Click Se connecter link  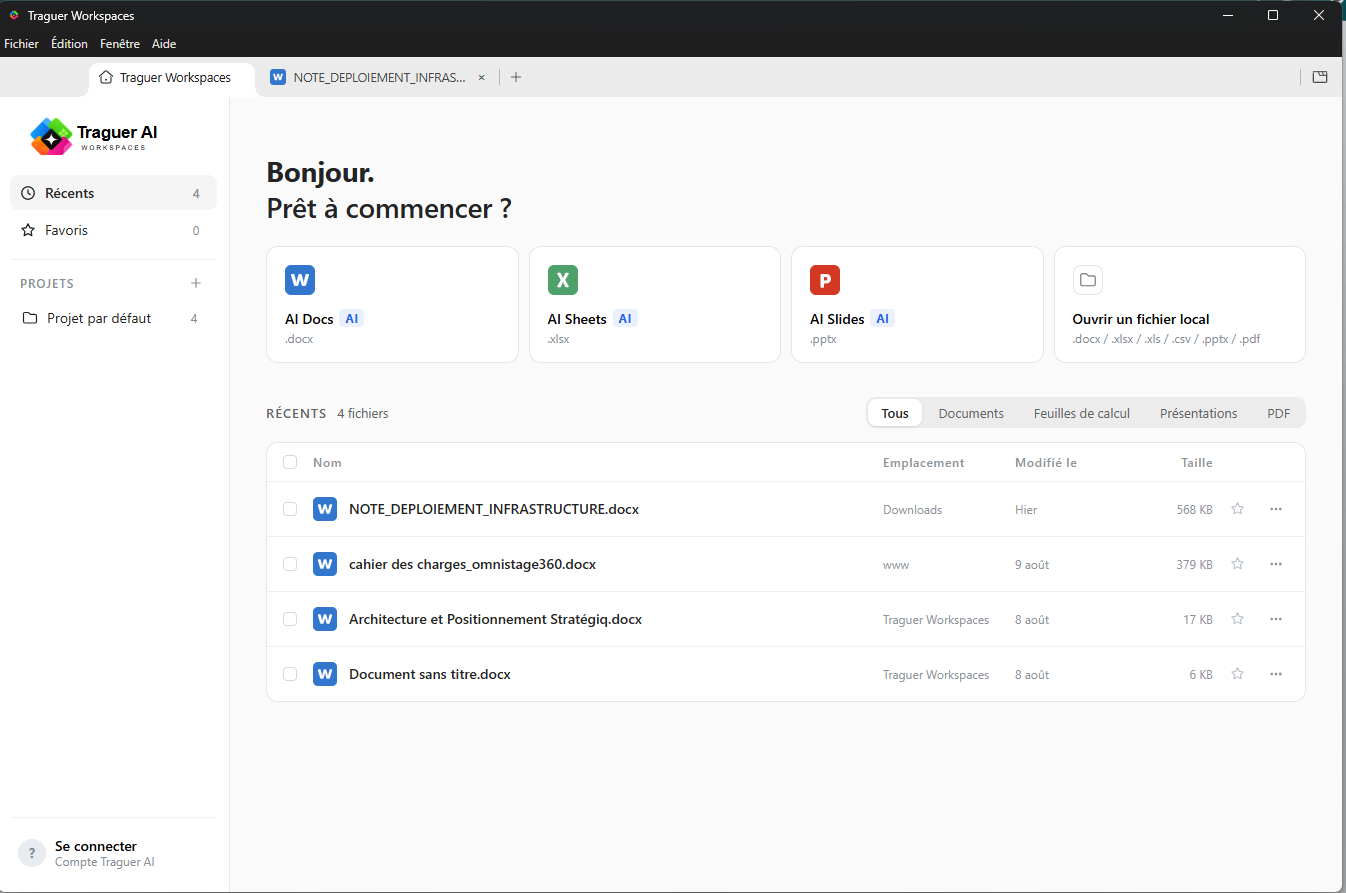coord(96,846)
